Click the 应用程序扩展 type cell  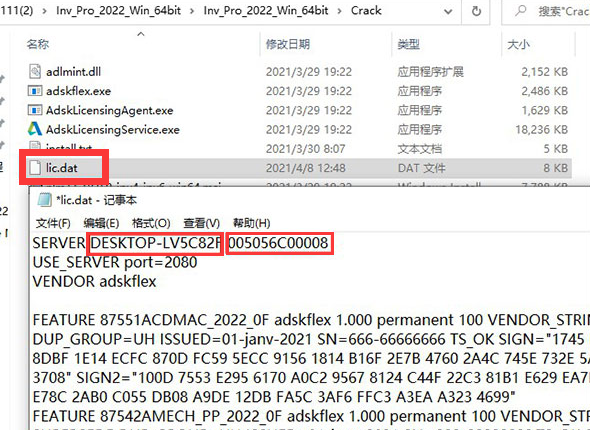click(x=430, y=71)
